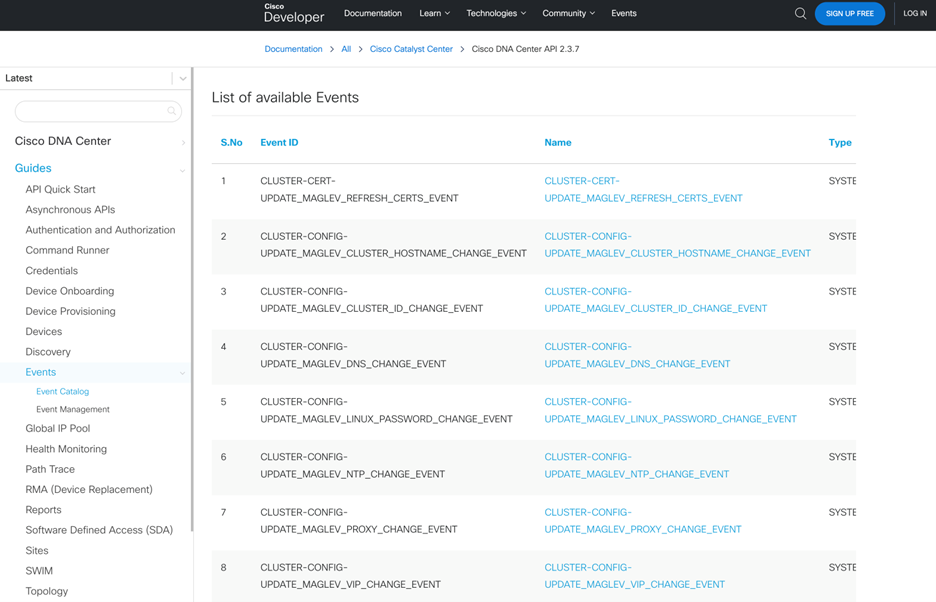
Task: Click the SIGN UP FREE button
Action: (849, 14)
